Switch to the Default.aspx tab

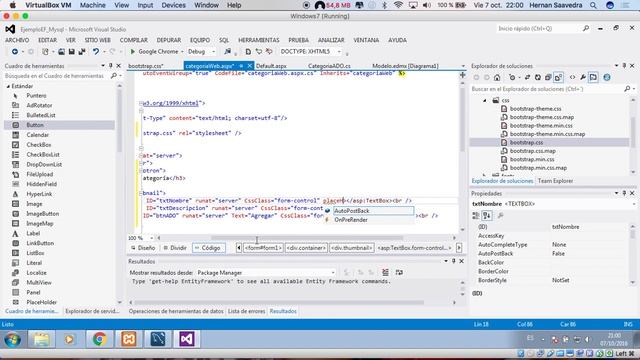click(x=271, y=66)
